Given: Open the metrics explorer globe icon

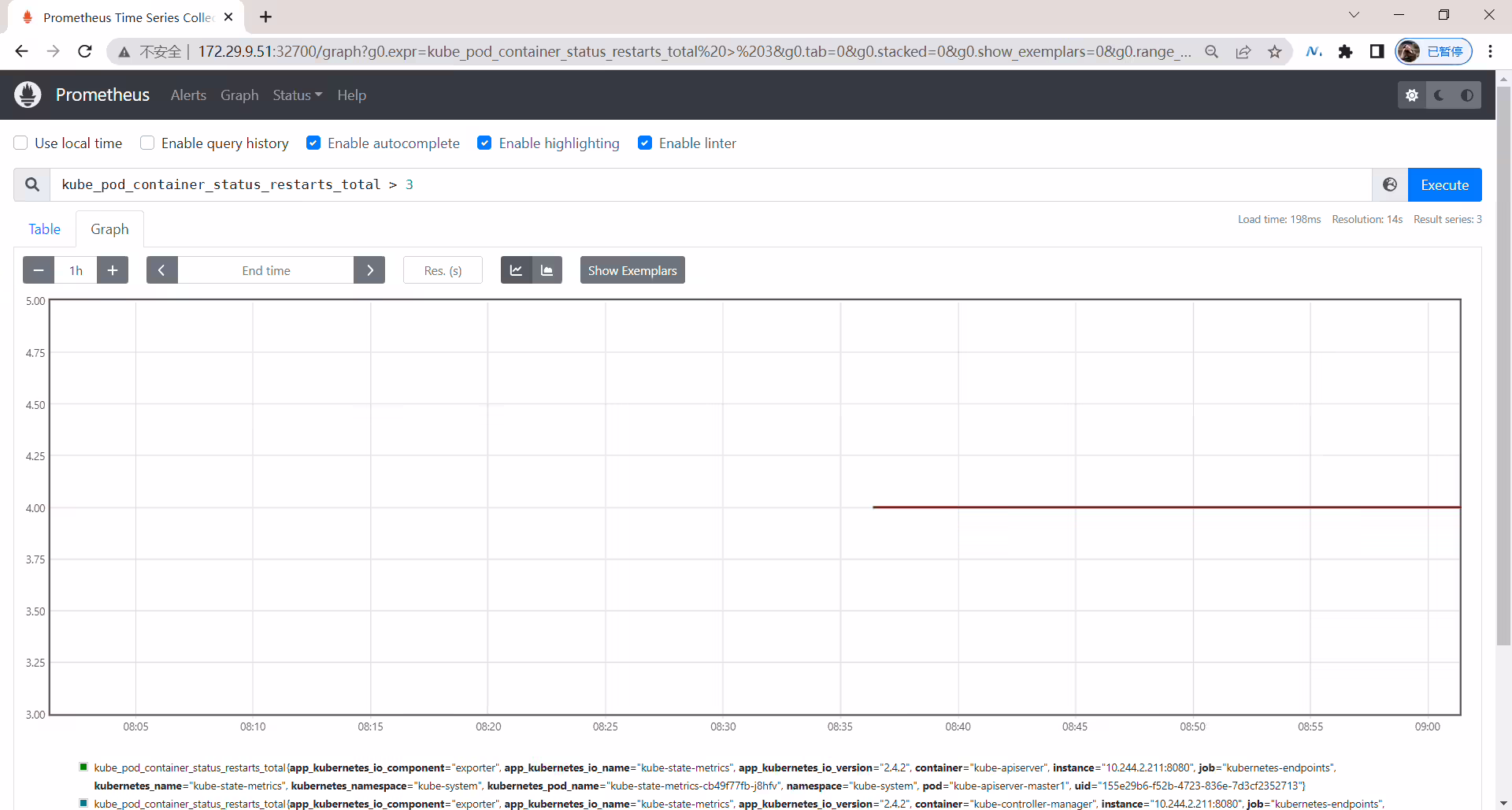Looking at the screenshot, I should pyautogui.click(x=1390, y=184).
